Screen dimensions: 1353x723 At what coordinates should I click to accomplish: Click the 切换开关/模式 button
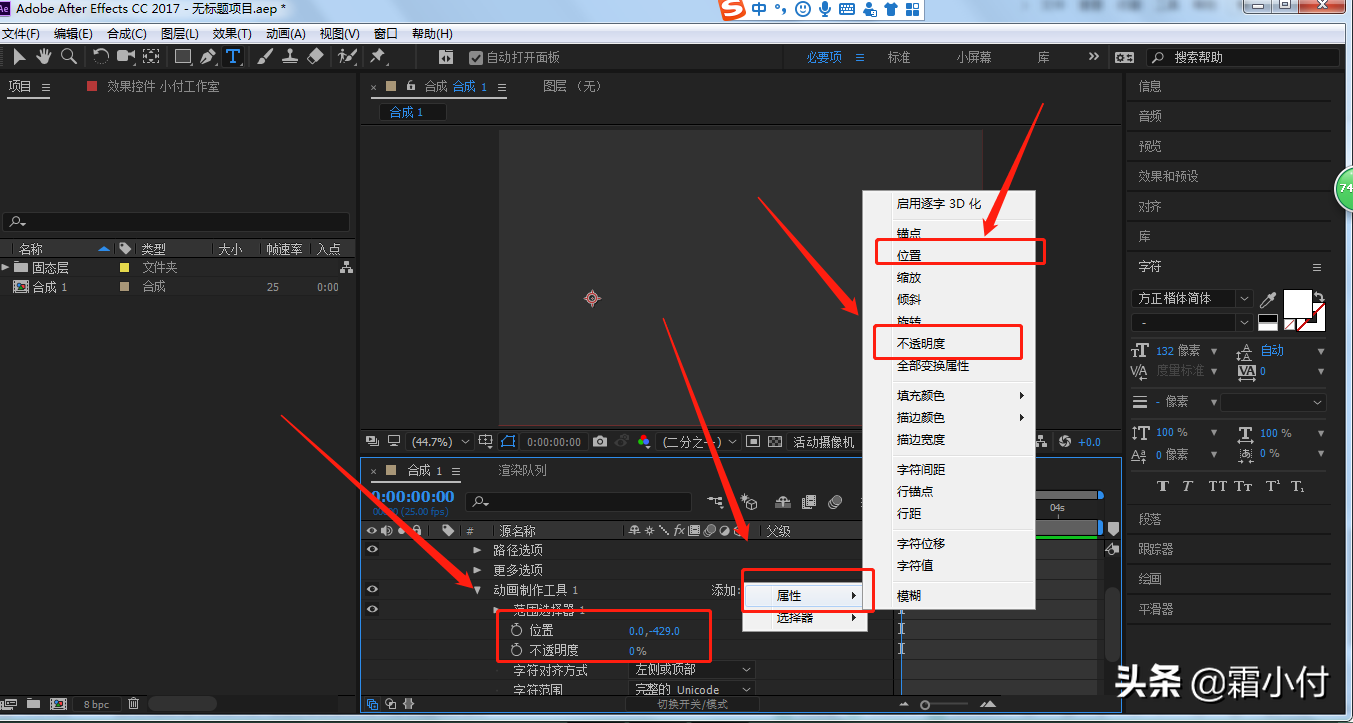pyautogui.click(x=692, y=704)
